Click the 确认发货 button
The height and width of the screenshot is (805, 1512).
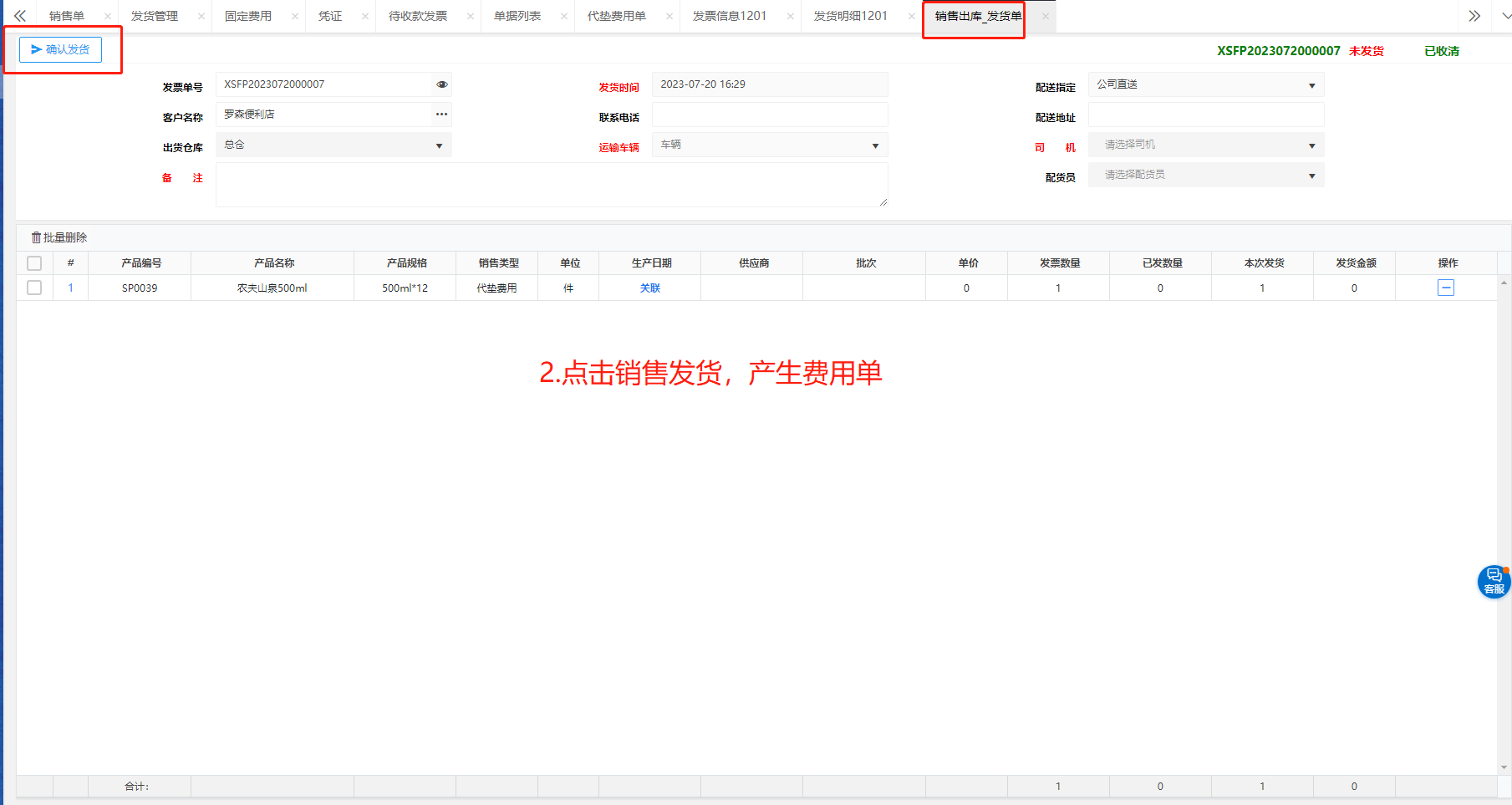tap(60, 50)
